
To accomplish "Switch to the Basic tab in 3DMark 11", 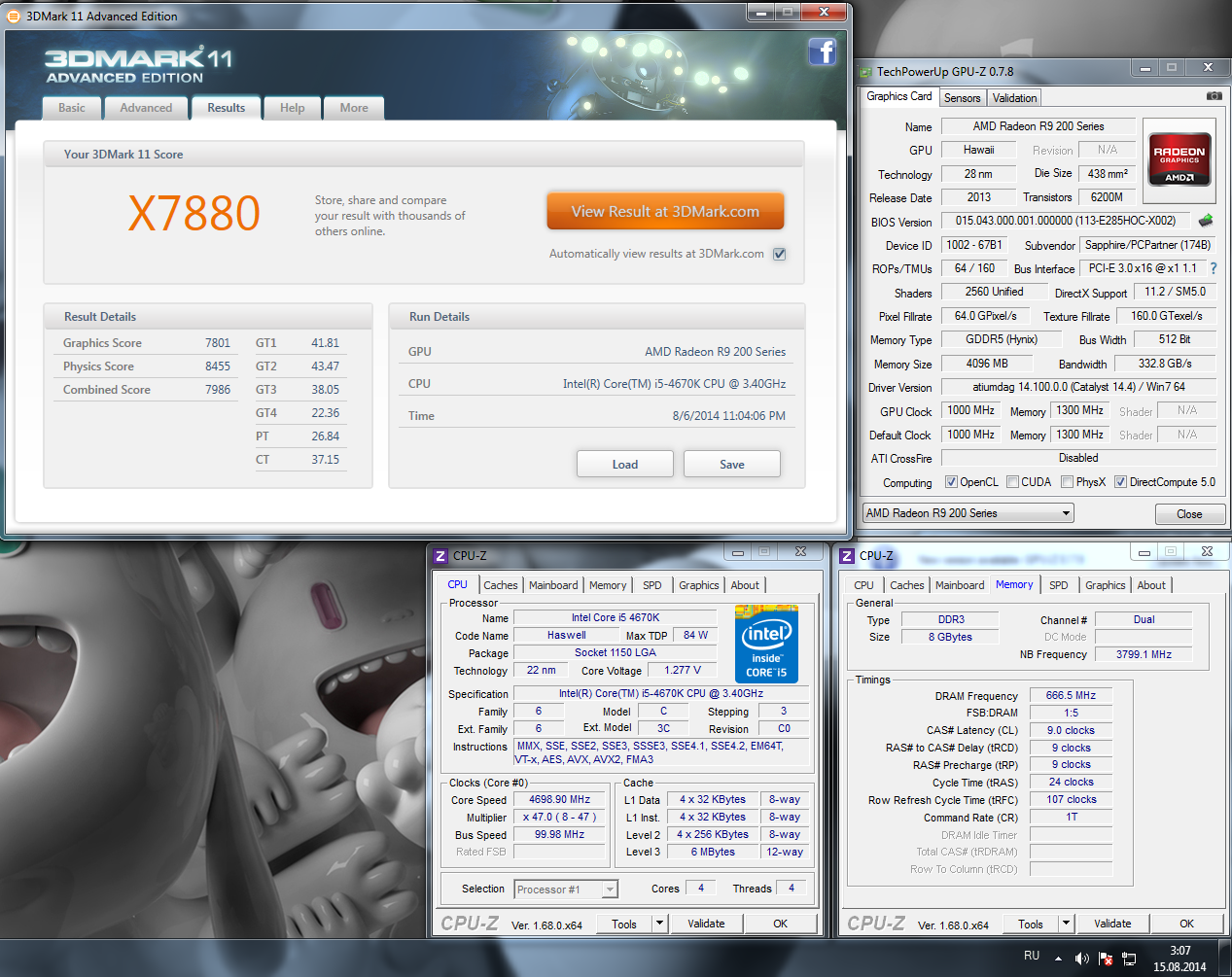I will coord(72,108).
